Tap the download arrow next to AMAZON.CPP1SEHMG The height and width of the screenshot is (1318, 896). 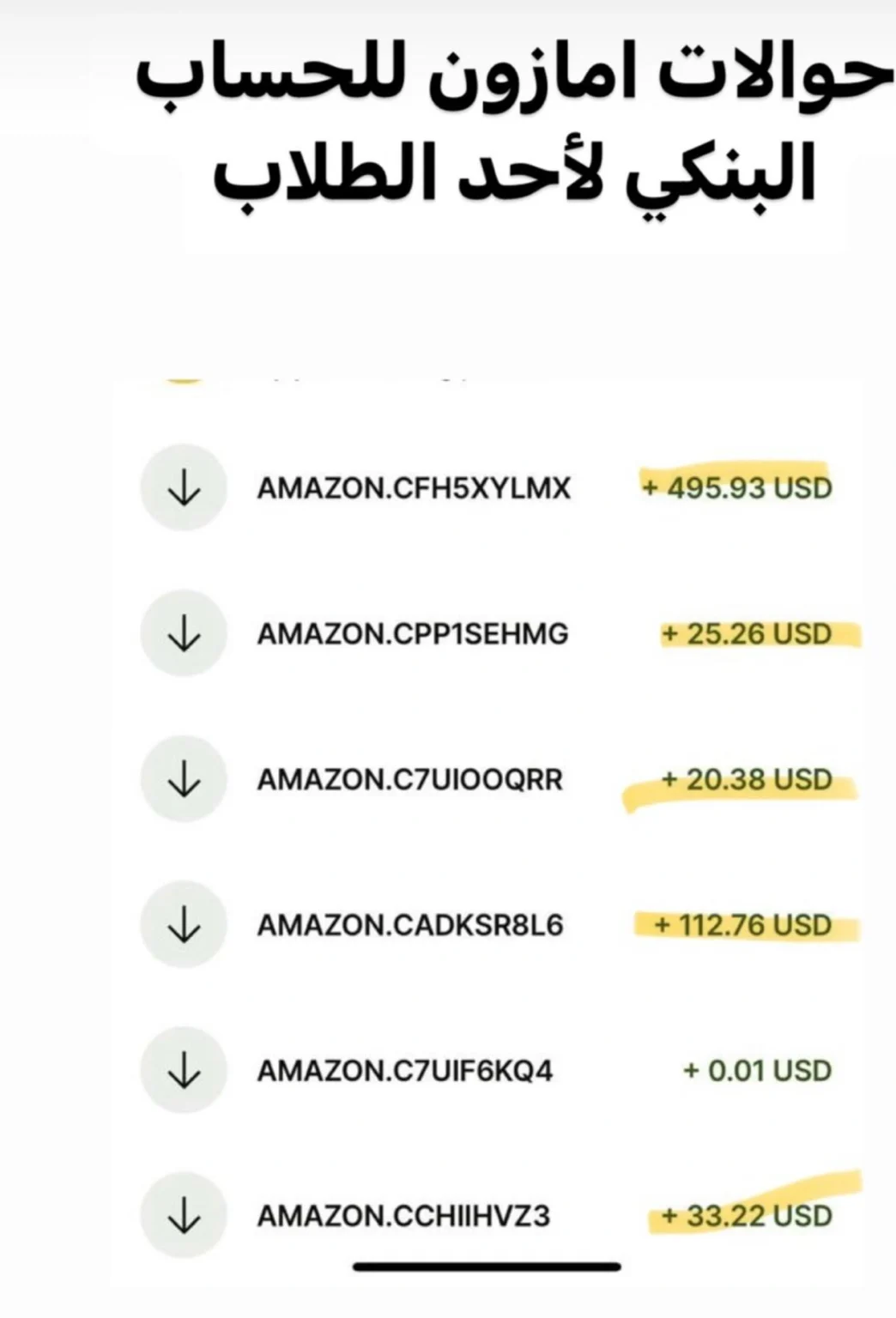coord(184,633)
